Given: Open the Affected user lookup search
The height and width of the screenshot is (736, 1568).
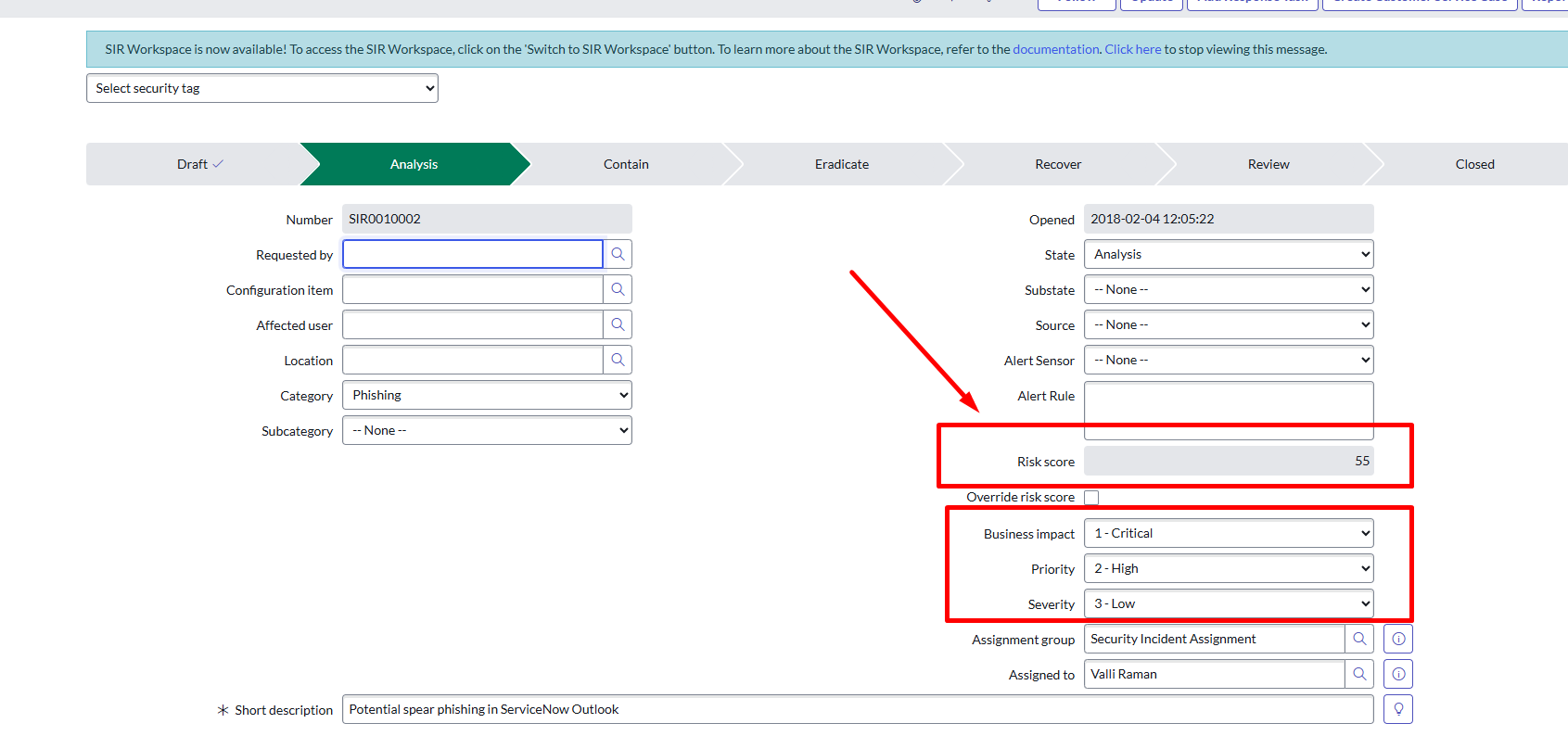Looking at the screenshot, I should 618,324.
